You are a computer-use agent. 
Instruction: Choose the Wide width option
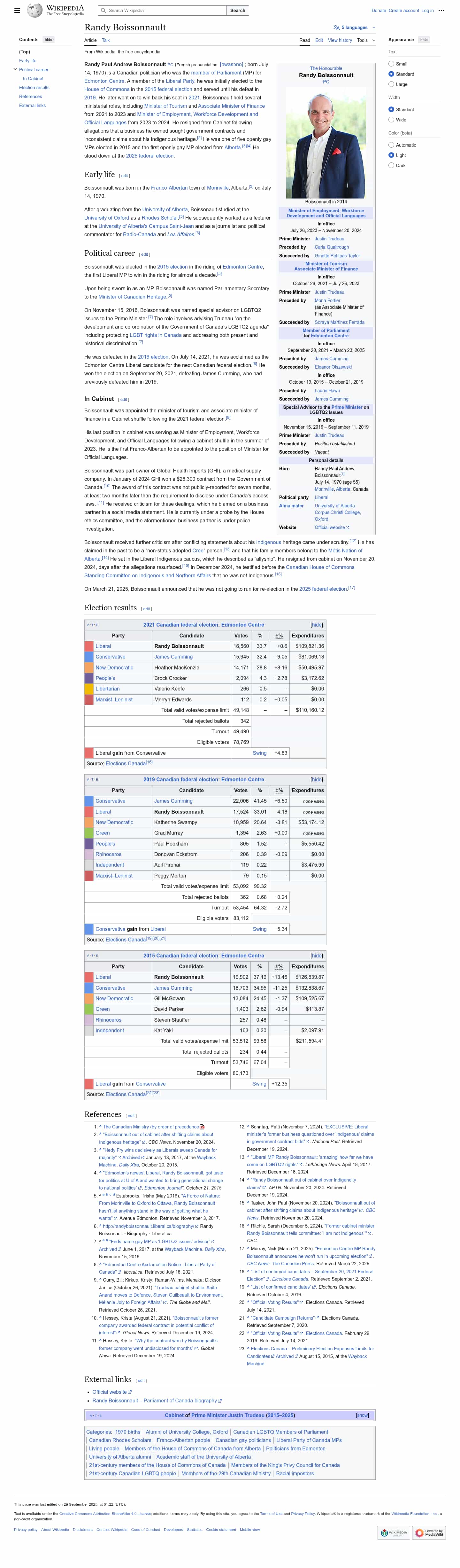coord(391,120)
